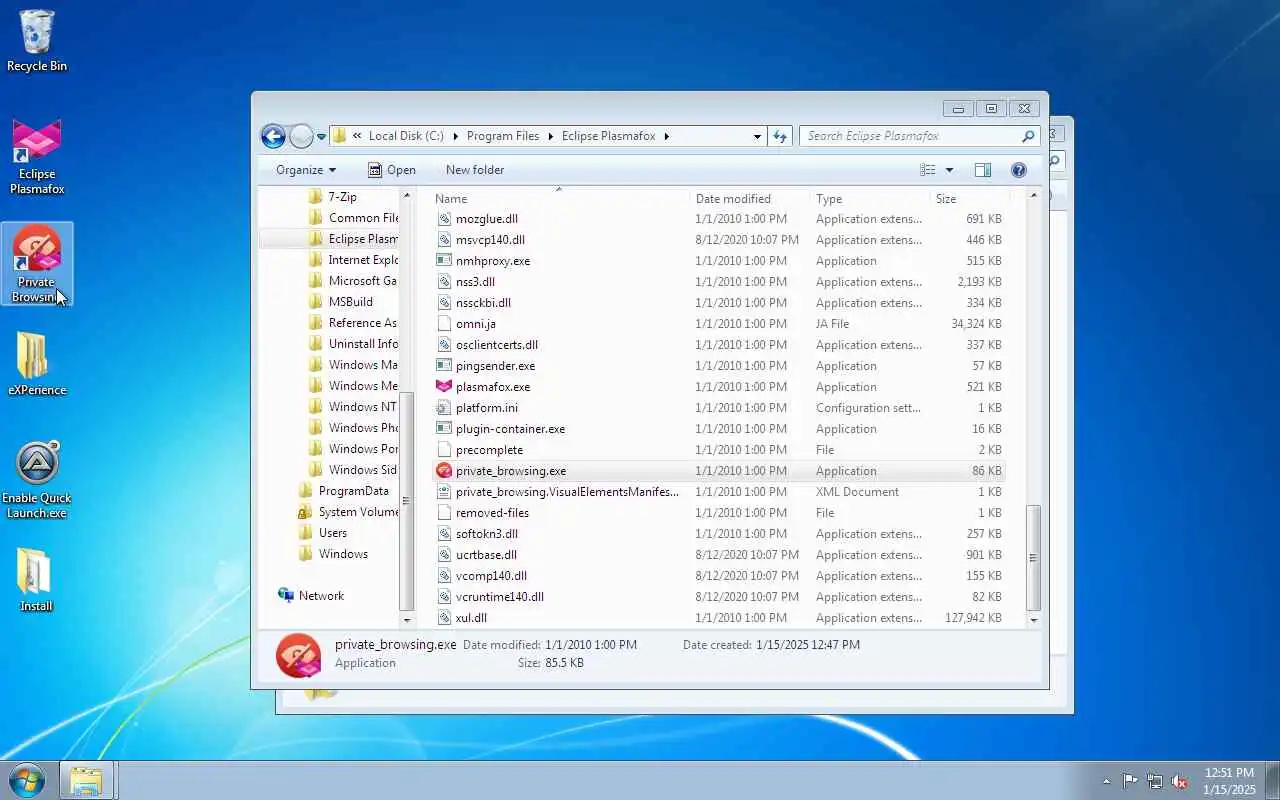Open Explorer Help question mark icon
Image resolution: width=1280 pixels, height=800 pixels.
(x=1019, y=170)
